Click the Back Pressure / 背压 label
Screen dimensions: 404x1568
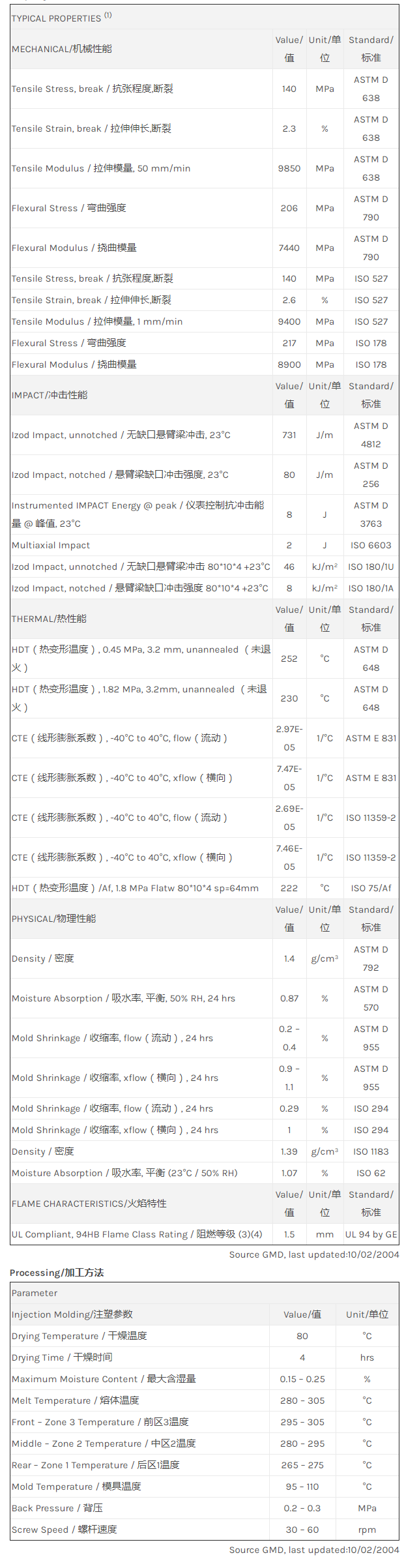click(57, 1508)
